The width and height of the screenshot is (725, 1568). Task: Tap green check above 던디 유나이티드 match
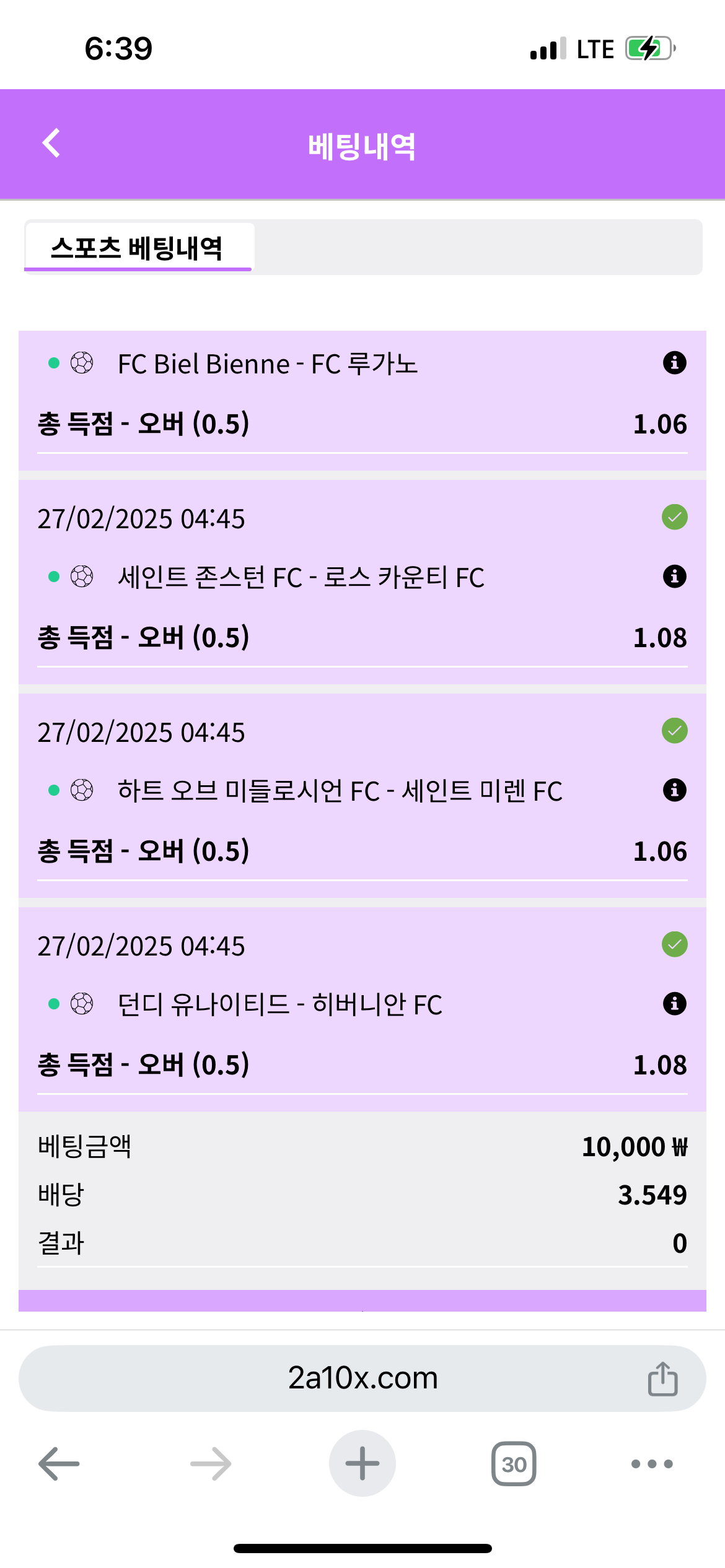(674, 944)
